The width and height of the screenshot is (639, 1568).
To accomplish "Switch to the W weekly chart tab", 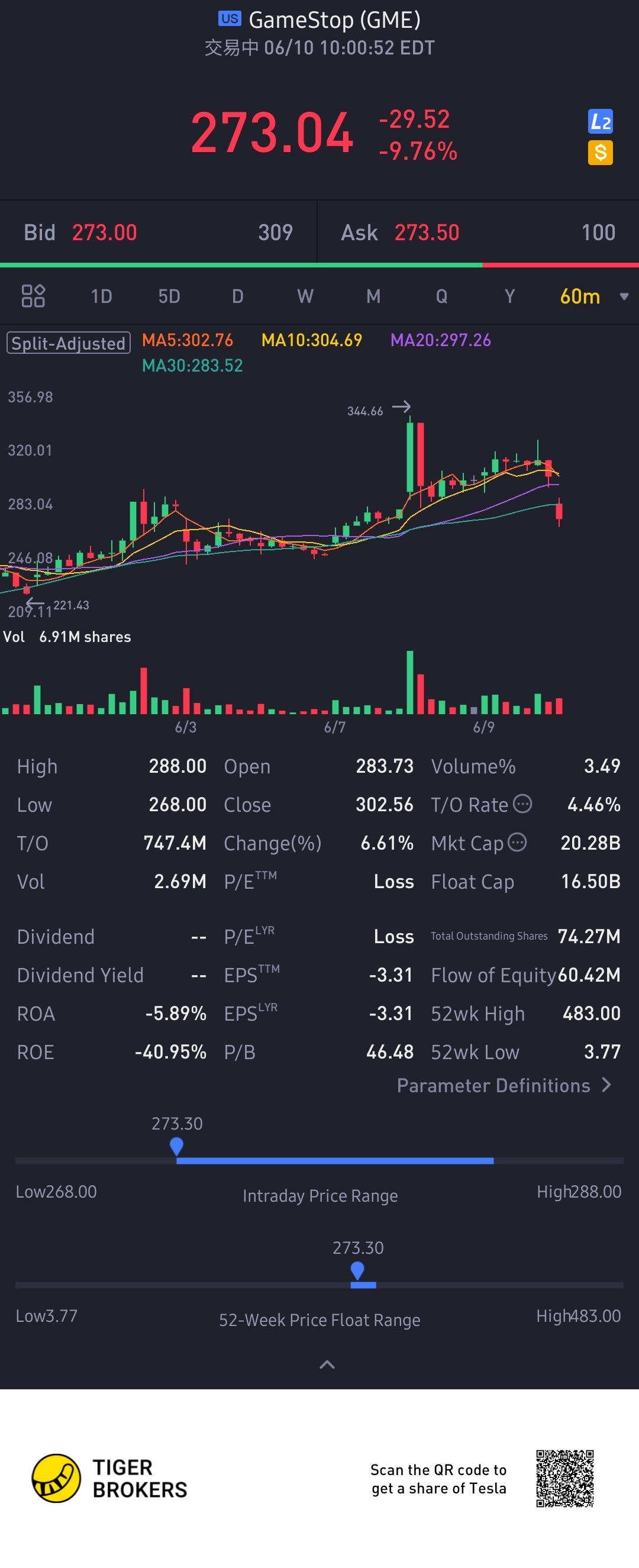I will point(305,296).
